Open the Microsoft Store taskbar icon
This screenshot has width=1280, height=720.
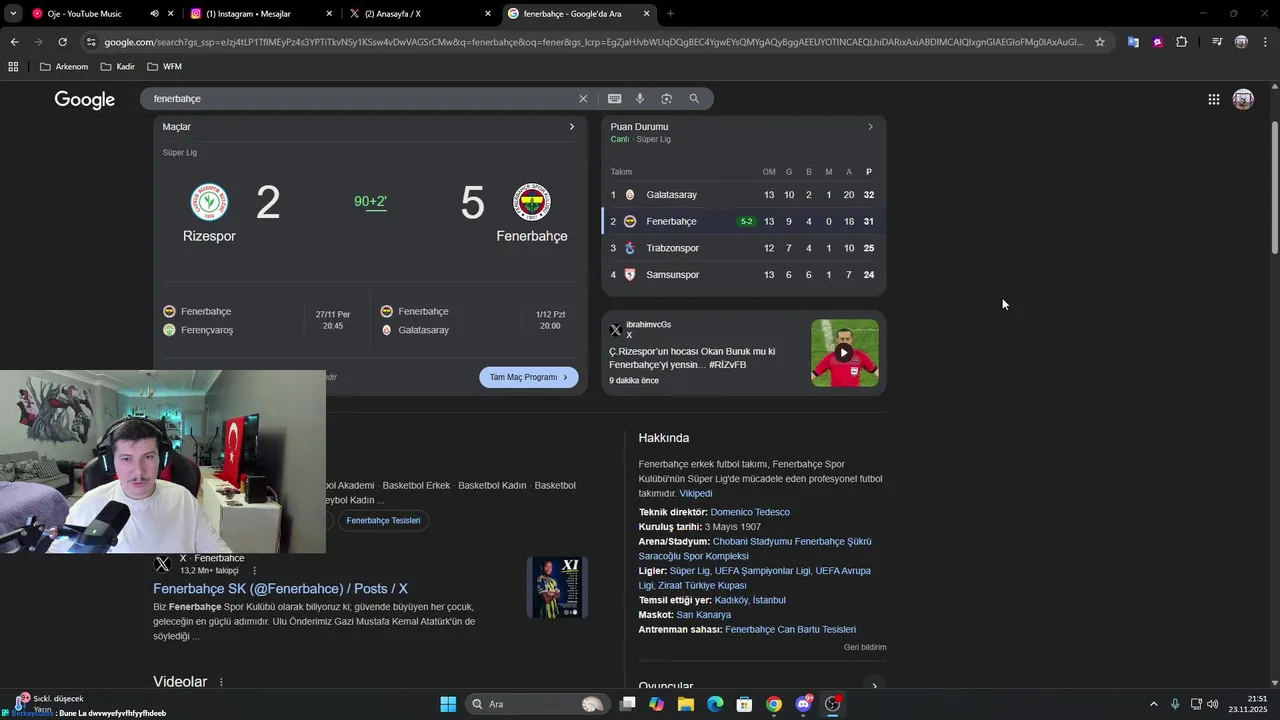744,704
